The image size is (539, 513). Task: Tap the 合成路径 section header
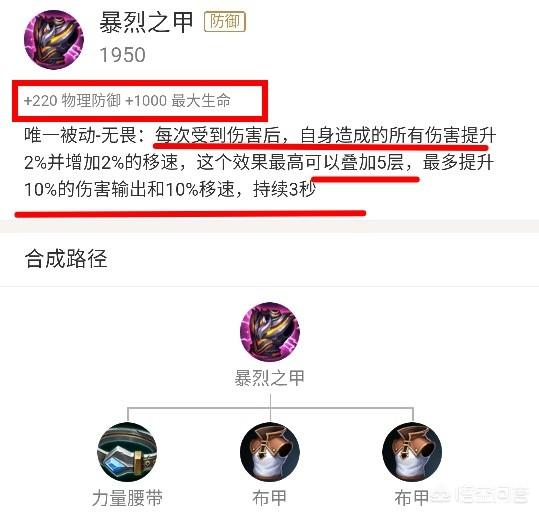[66, 259]
